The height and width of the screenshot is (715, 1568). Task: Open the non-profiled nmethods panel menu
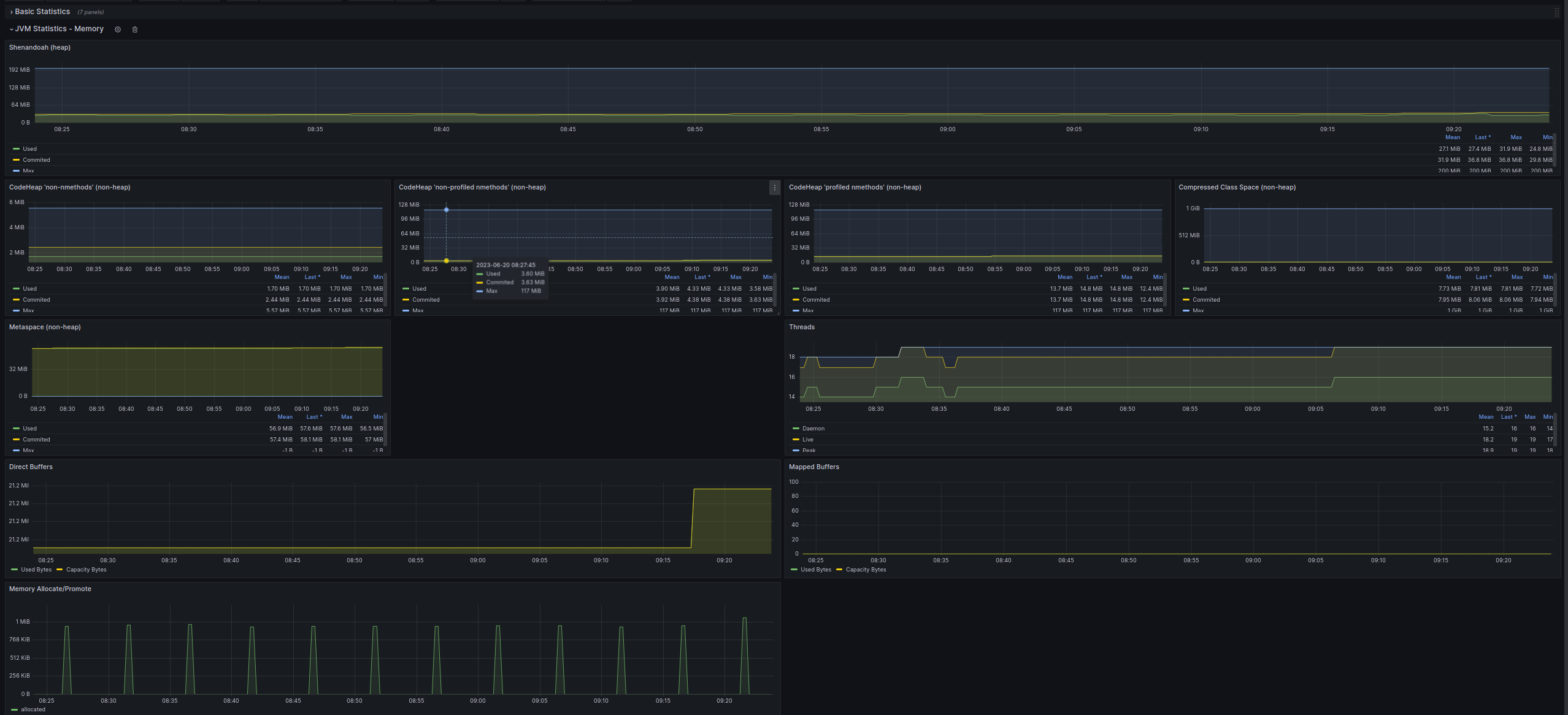pos(774,188)
